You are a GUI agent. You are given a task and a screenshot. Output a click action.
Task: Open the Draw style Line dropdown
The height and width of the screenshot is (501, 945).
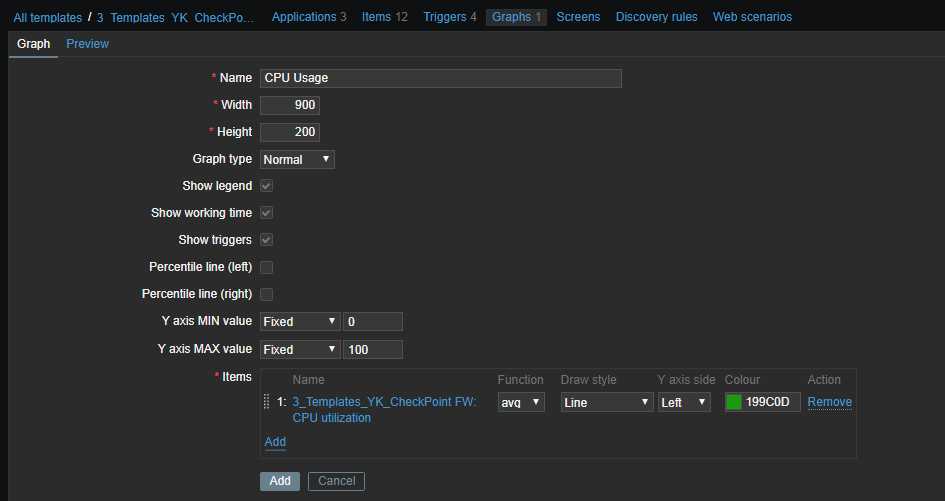point(607,402)
